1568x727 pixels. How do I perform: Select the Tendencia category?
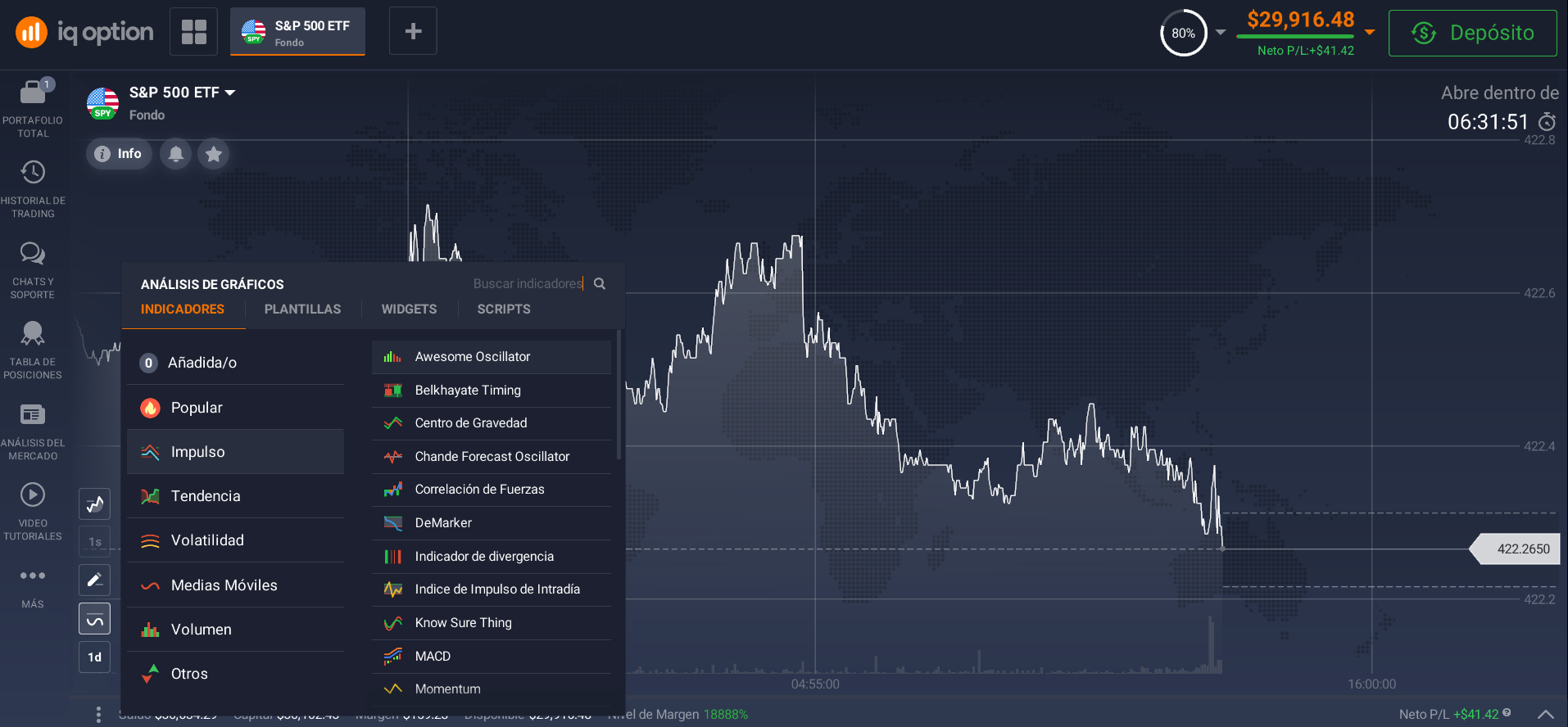click(x=235, y=496)
